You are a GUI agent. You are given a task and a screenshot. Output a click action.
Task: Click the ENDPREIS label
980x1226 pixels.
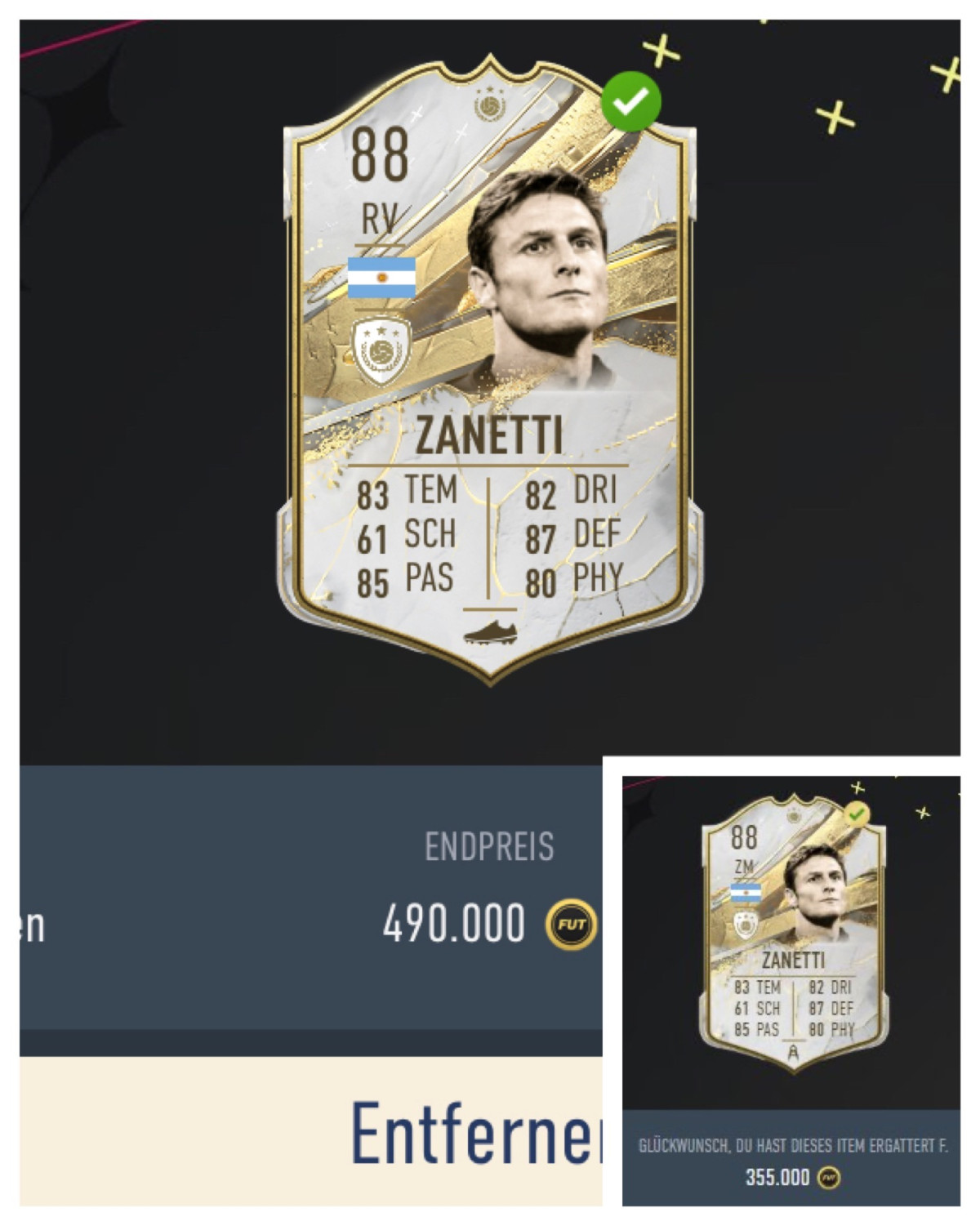[489, 847]
